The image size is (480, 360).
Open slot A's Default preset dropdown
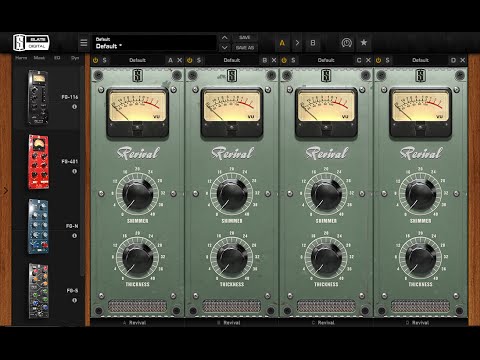[137, 60]
